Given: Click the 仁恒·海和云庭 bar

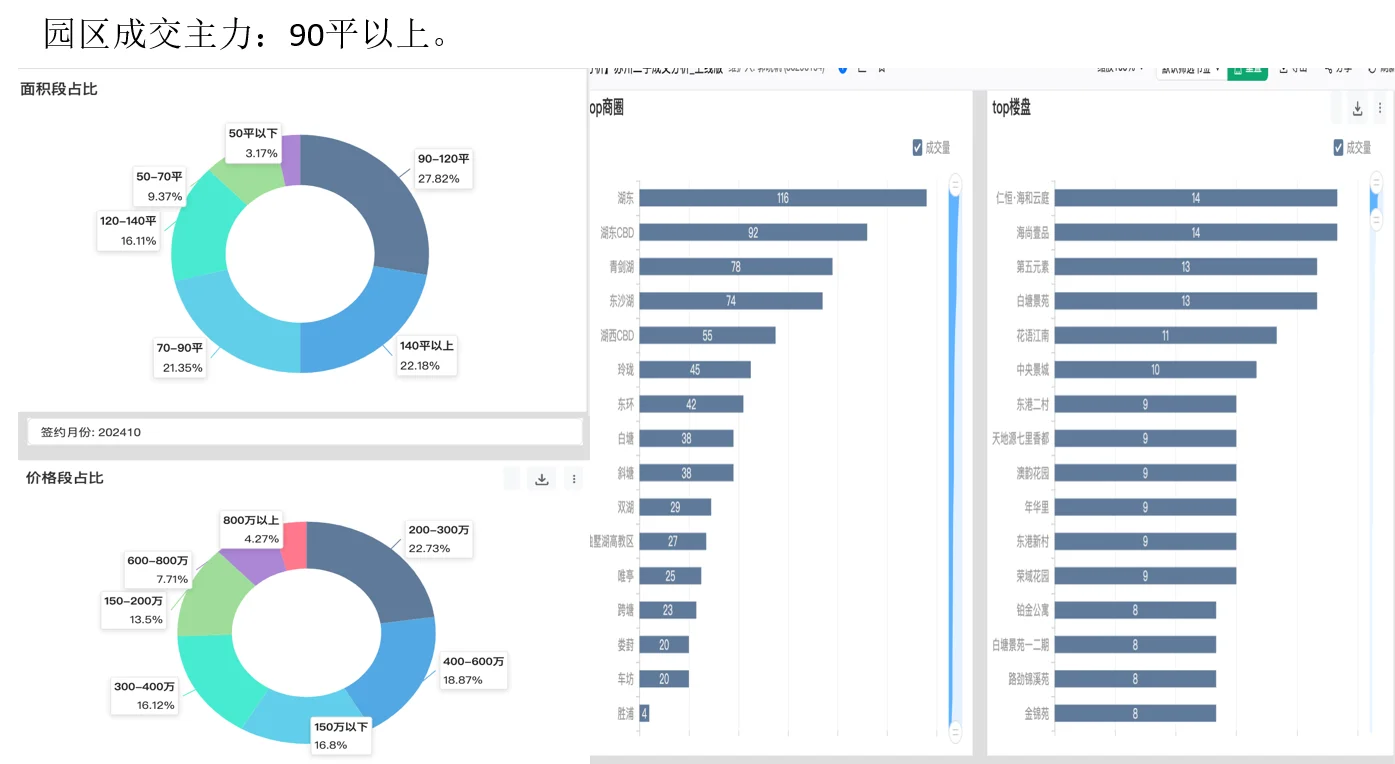Looking at the screenshot, I should tap(1196, 198).
